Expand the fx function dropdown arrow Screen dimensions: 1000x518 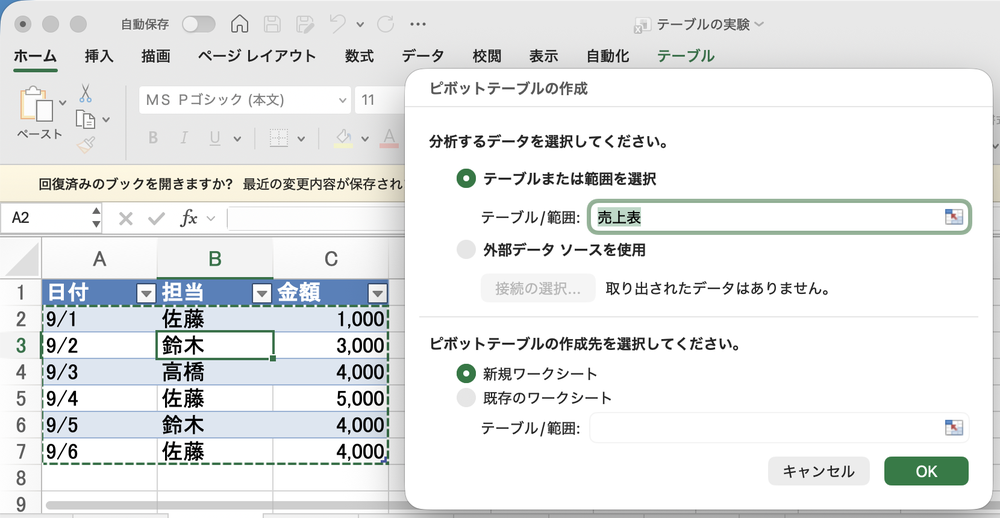click(x=211, y=219)
